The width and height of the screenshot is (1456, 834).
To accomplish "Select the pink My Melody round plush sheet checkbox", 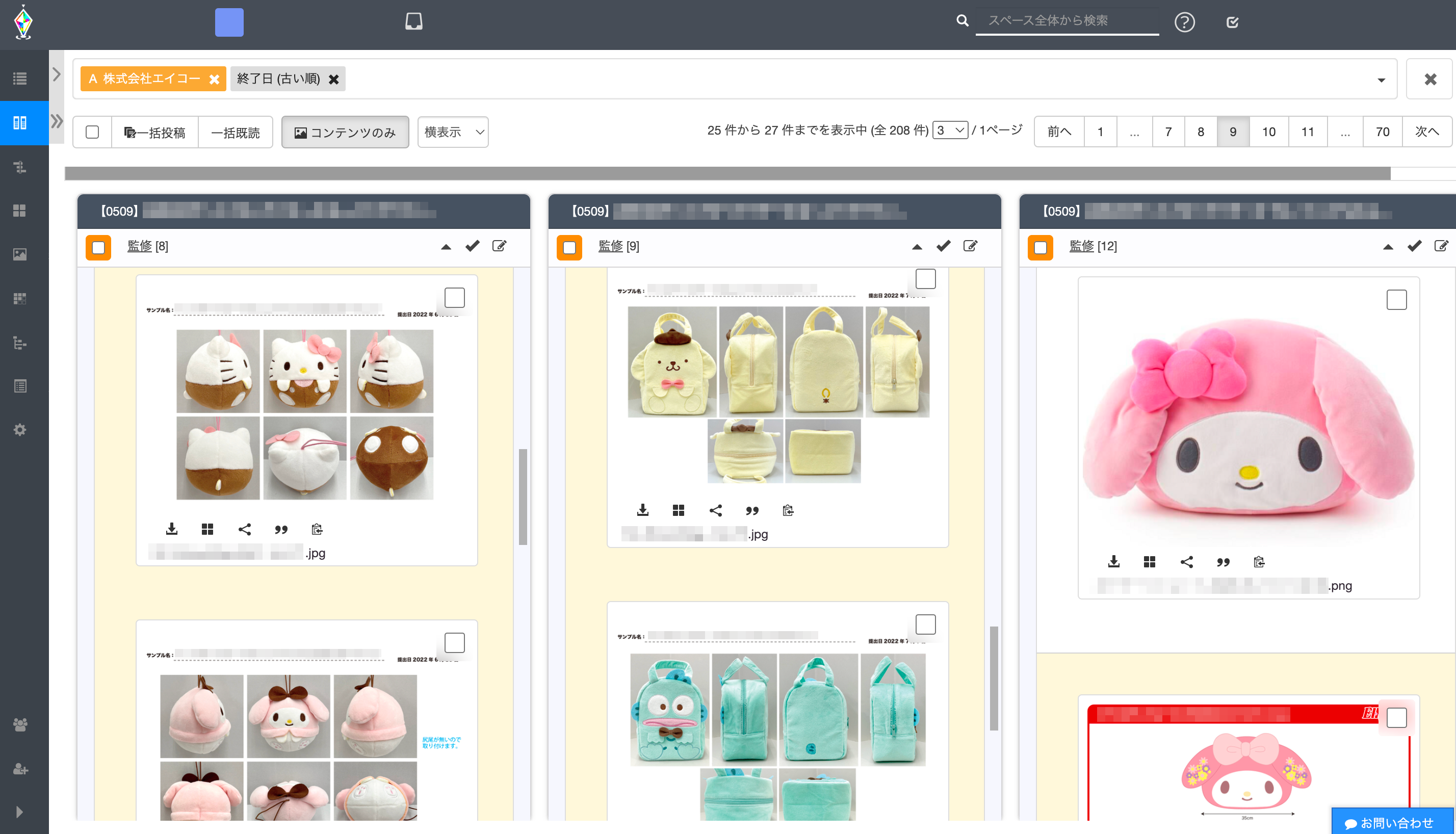I will click(x=455, y=643).
